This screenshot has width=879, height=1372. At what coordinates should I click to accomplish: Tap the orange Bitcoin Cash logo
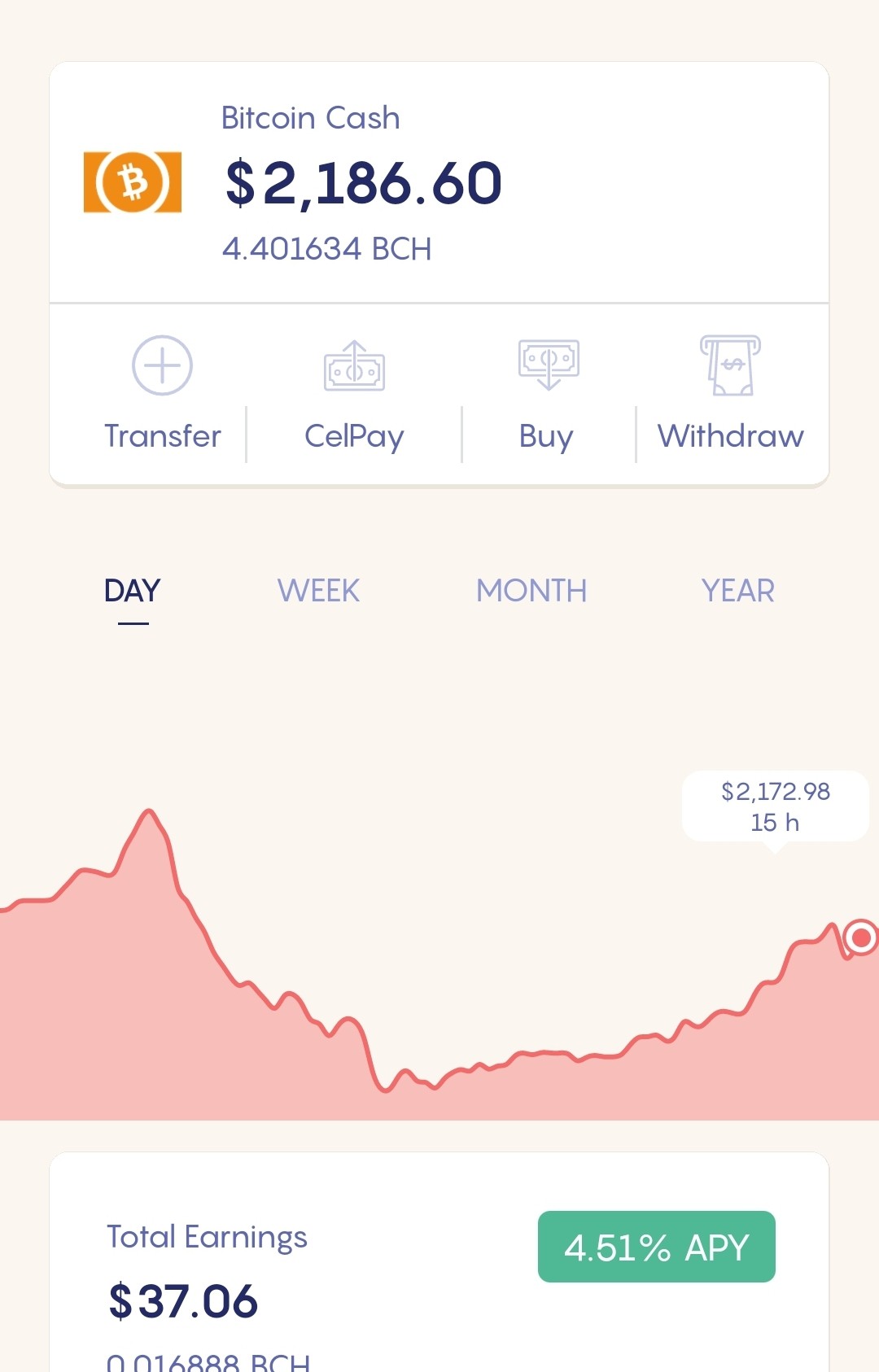coord(133,182)
